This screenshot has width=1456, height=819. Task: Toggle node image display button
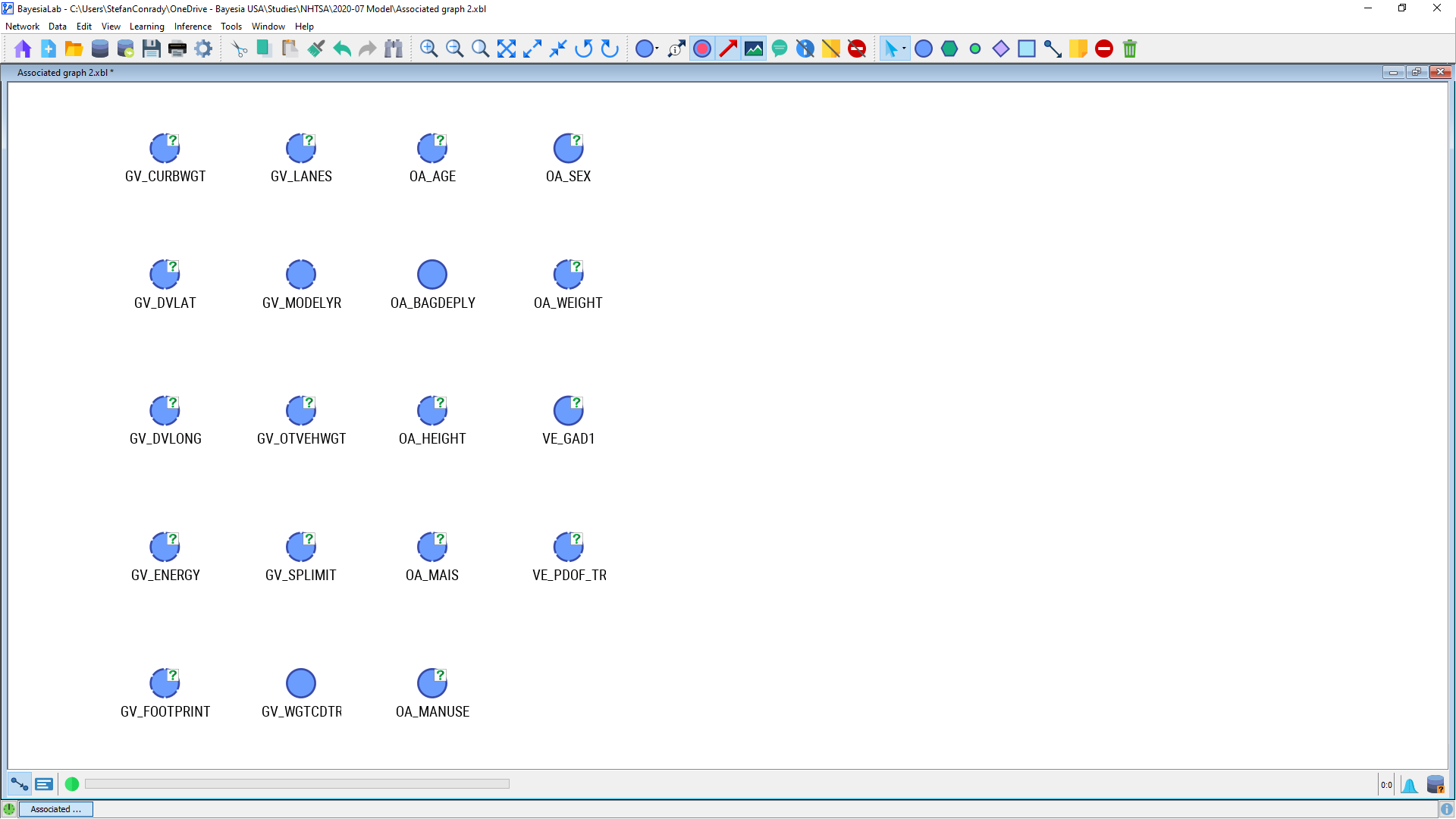[x=754, y=49]
